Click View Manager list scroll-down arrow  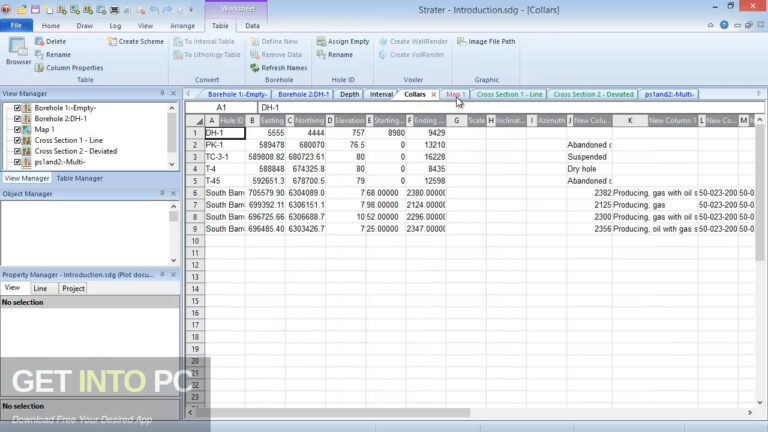172,164
